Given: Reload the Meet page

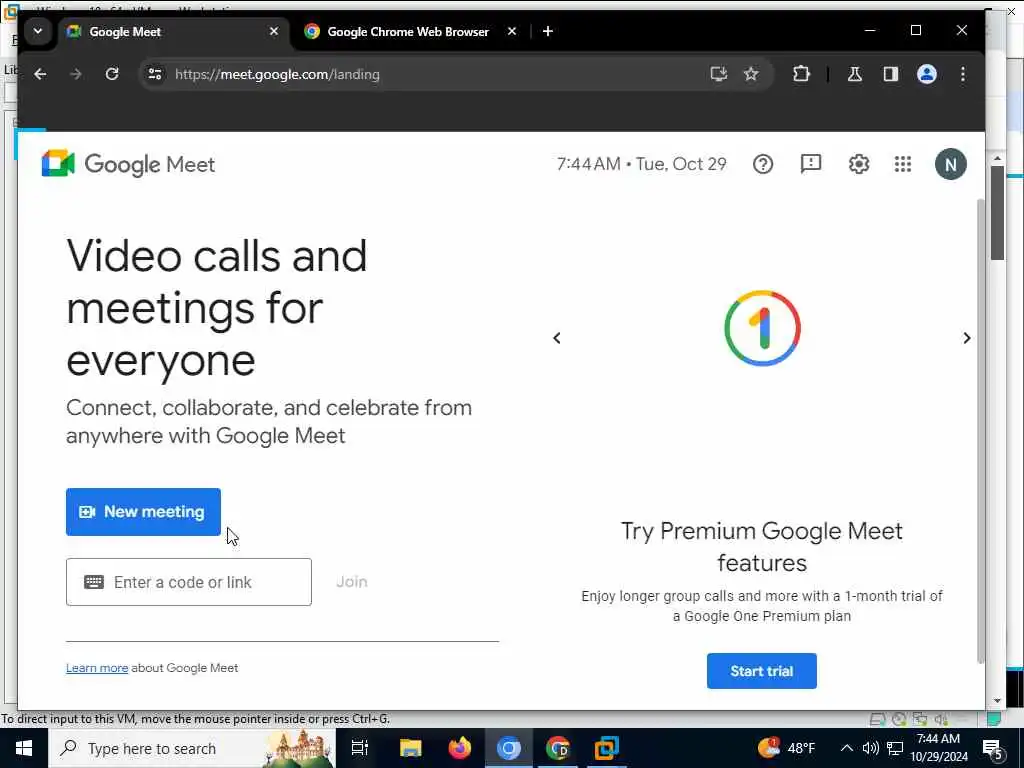Looking at the screenshot, I should tap(112, 74).
